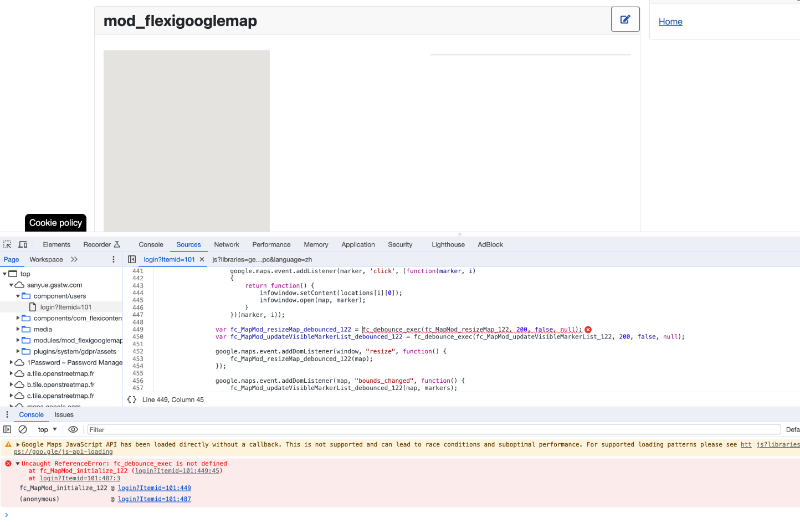Expand the Google Maps warning message
Image resolution: width=800 pixels, height=526 pixels.
[18, 444]
